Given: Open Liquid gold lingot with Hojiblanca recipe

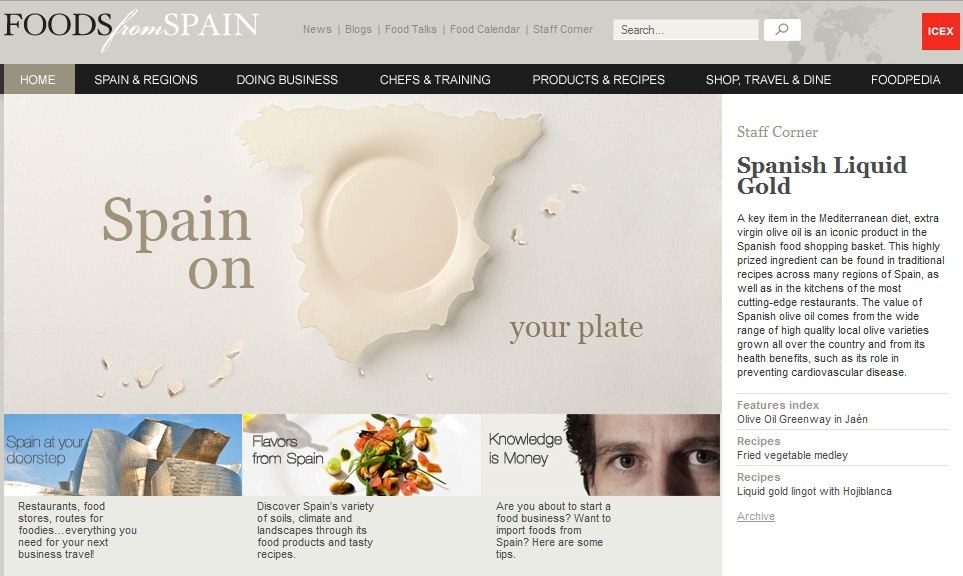Looking at the screenshot, I should click(x=814, y=491).
